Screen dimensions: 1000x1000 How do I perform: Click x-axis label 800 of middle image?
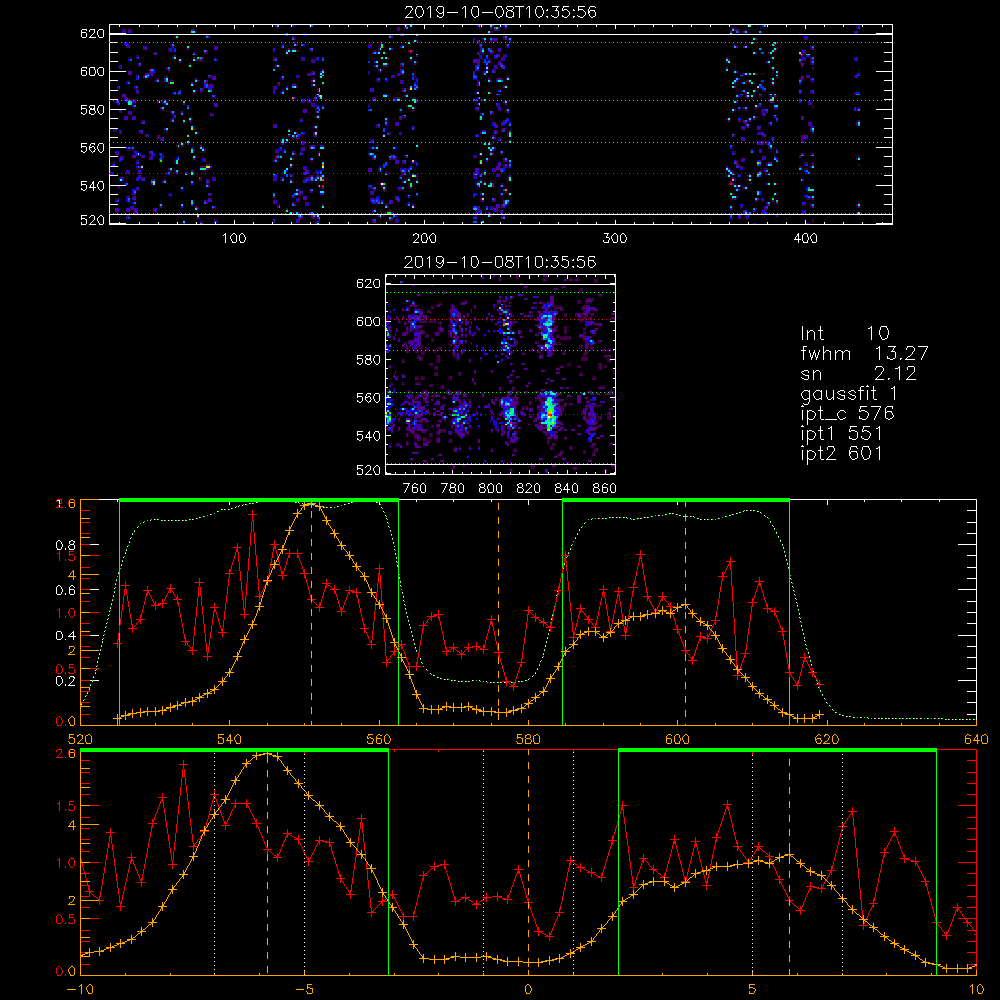click(x=490, y=489)
